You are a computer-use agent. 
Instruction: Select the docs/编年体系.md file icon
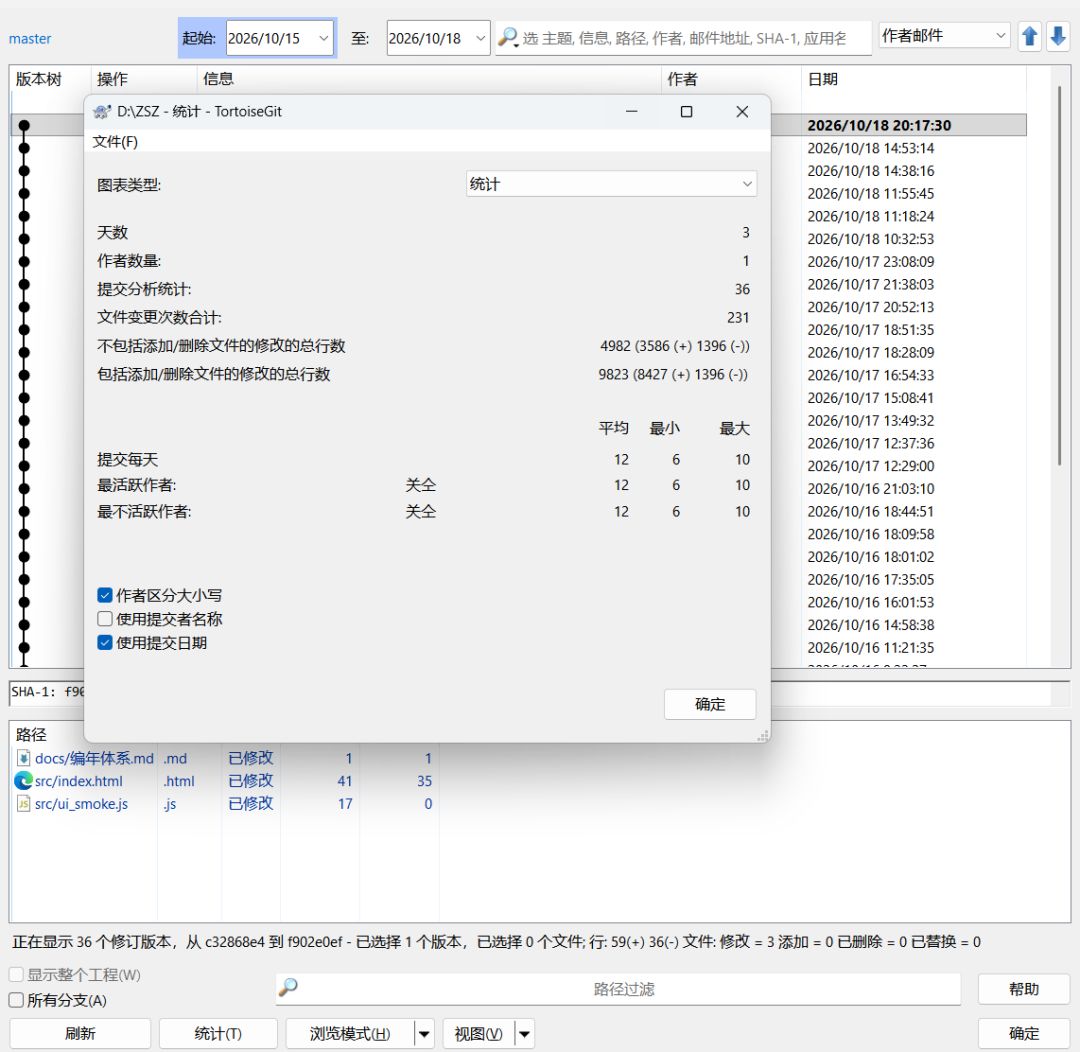click(x=23, y=758)
